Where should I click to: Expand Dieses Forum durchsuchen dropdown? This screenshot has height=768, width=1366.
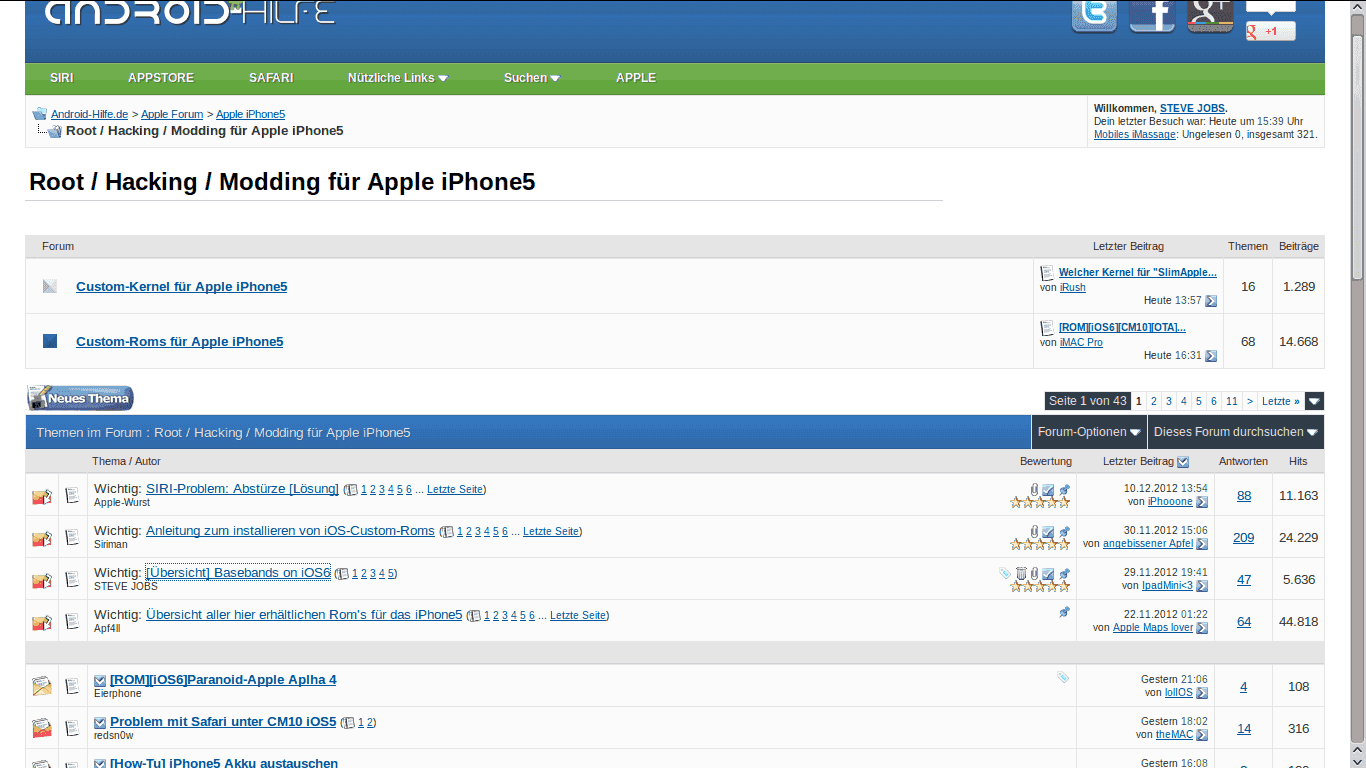[1236, 432]
